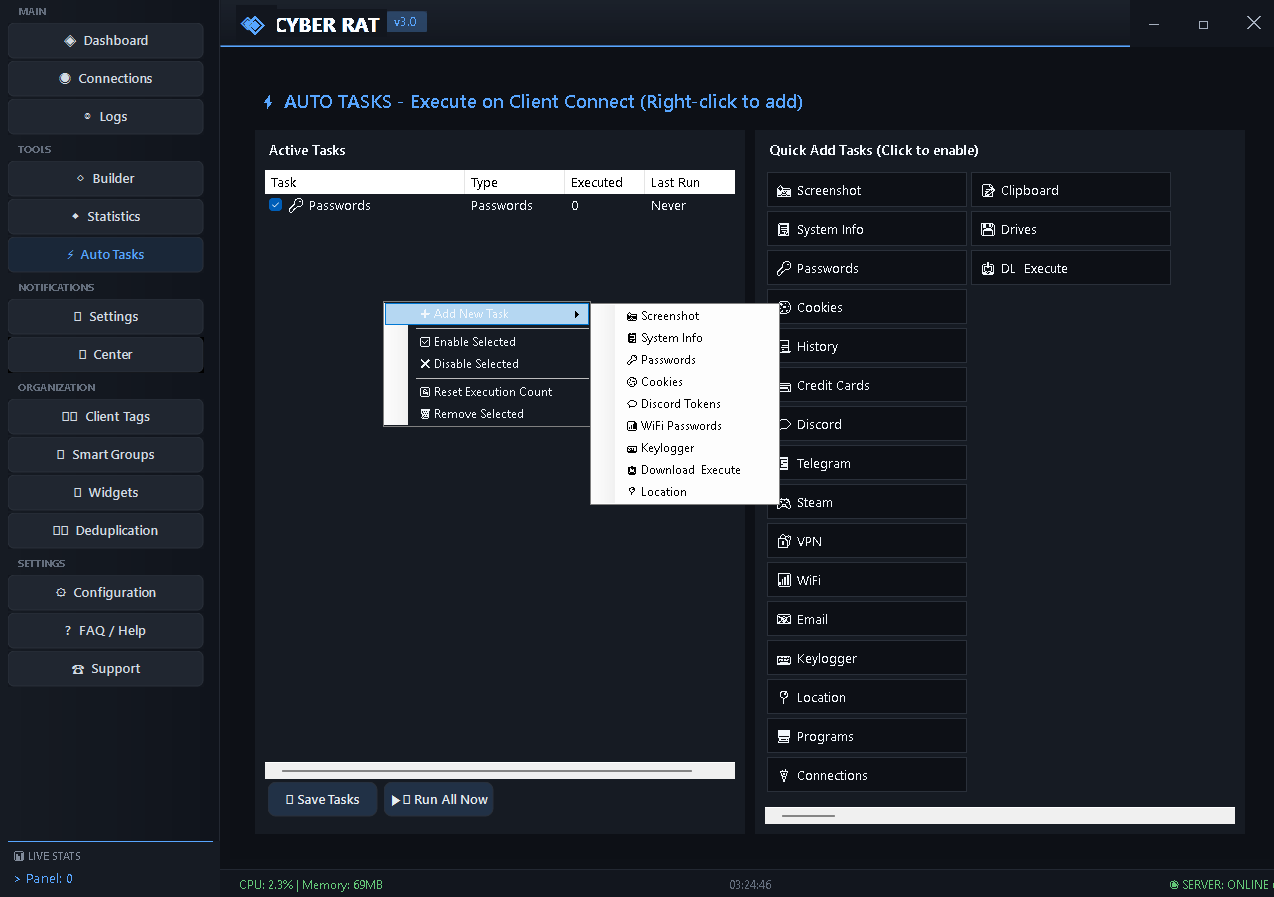Sort by the Type column header

tap(515, 183)
